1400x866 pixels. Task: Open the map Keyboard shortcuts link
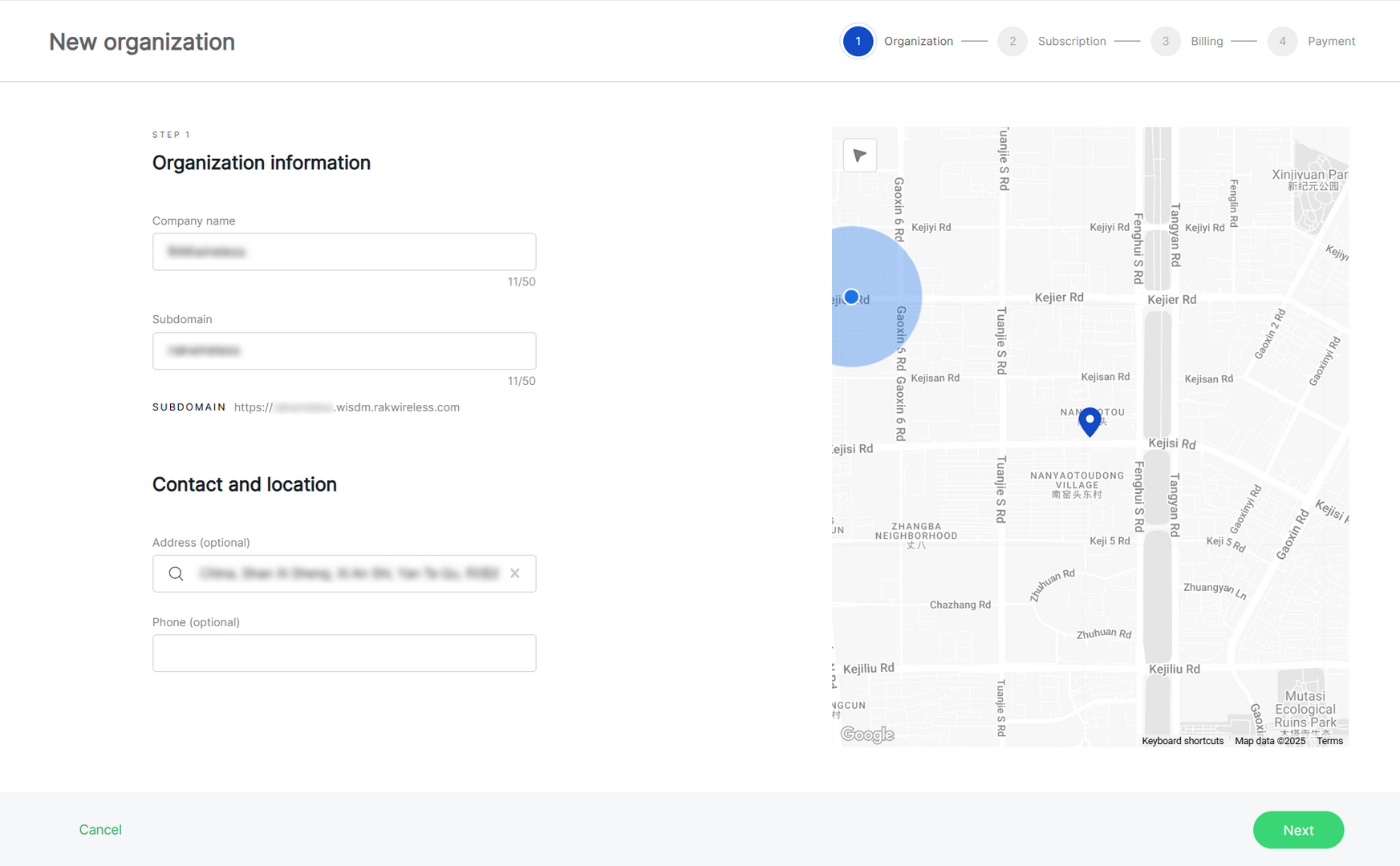[x=1182, y=741]
